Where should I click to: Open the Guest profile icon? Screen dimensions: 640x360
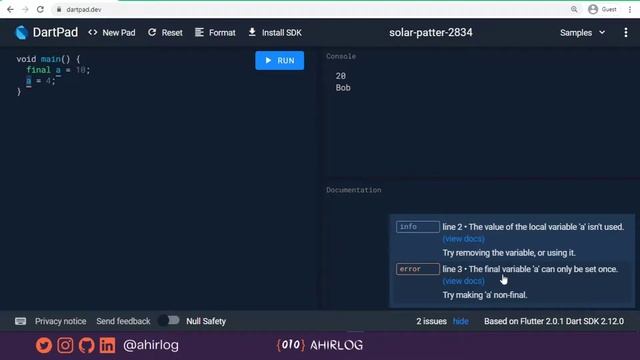point(593,9)
